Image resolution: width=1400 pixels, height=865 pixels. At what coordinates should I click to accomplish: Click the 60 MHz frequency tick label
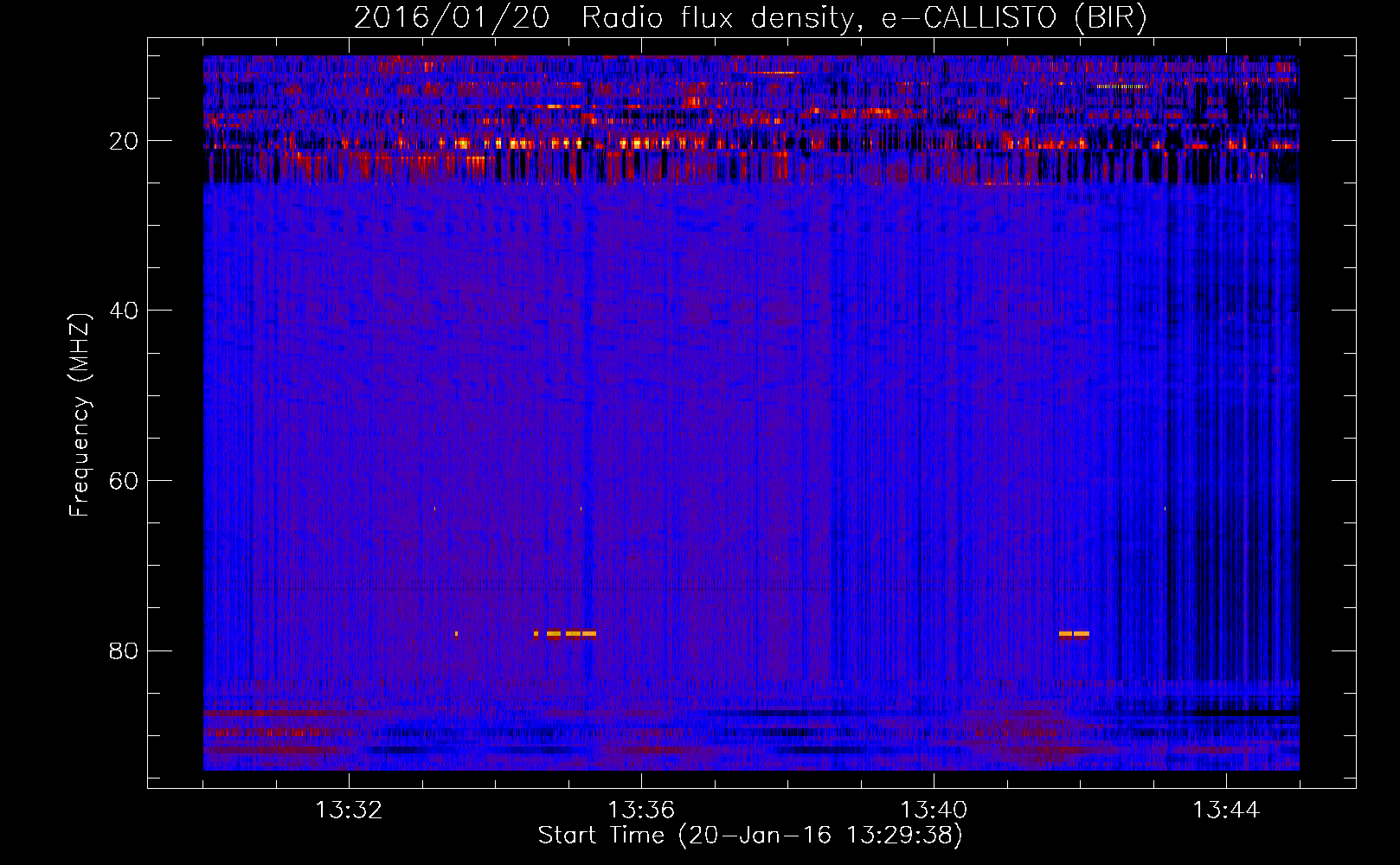coord(124,481)
